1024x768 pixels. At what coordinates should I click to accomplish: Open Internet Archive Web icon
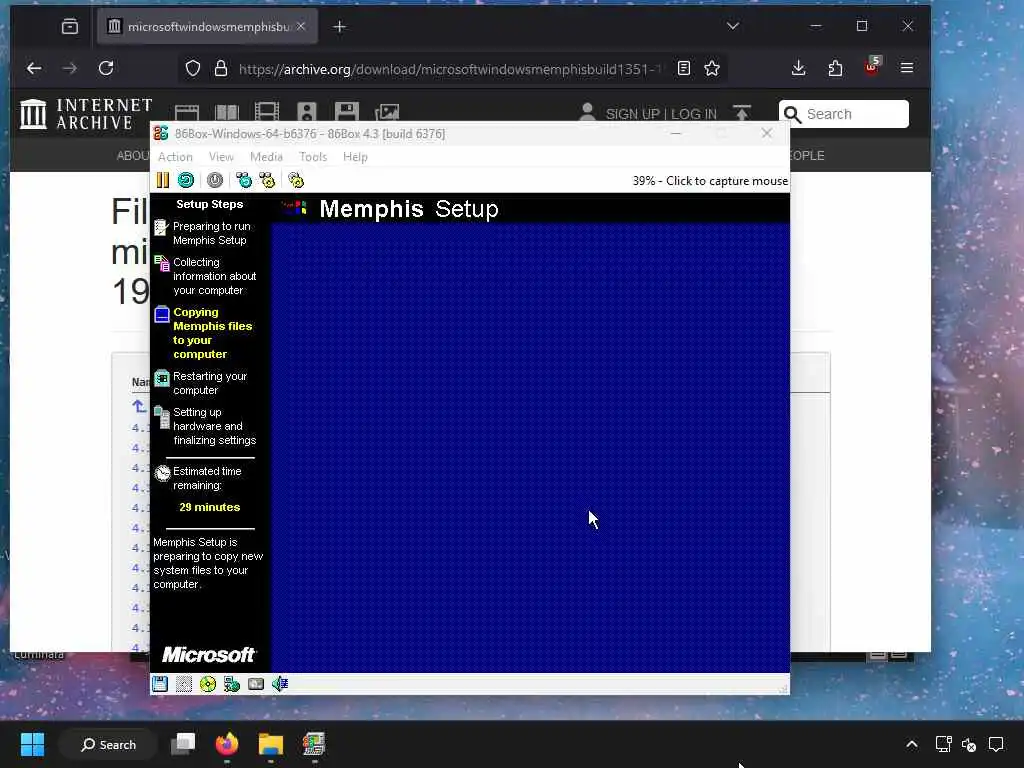[x=187, y=114]
